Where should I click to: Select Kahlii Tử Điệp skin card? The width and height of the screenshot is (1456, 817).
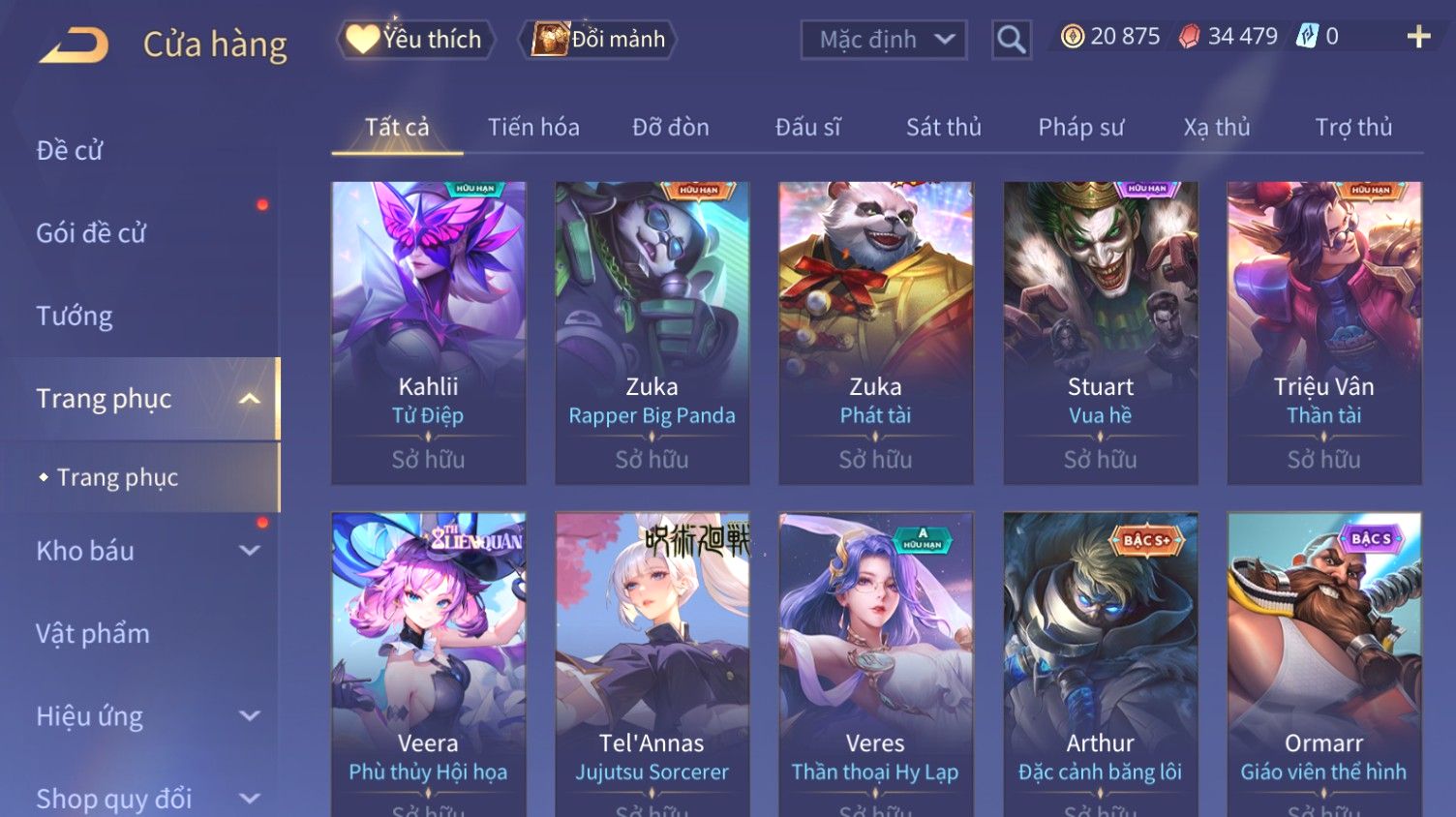(x=429, y=333)
